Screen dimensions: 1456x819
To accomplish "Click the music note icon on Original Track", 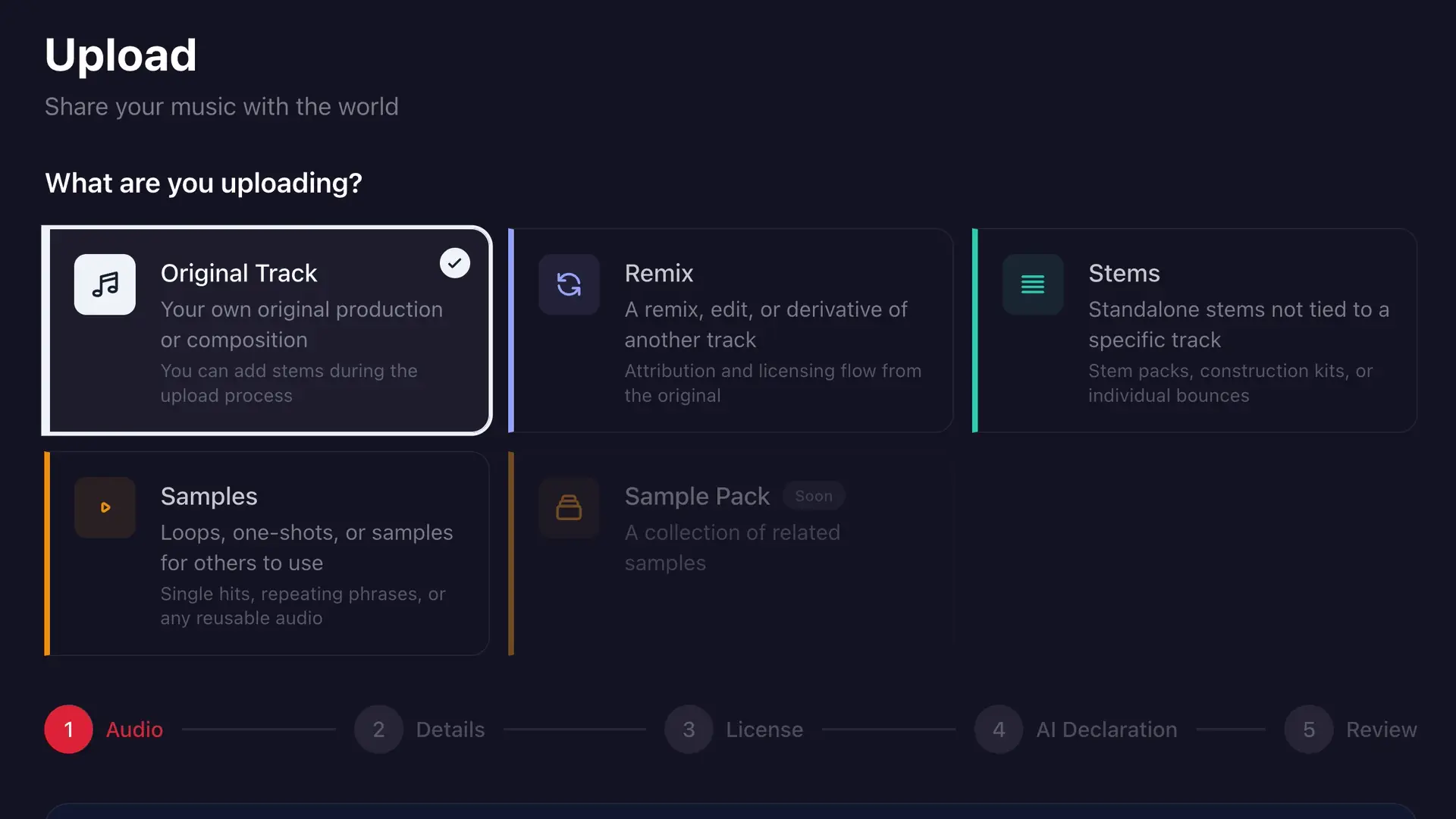I will tap(104, 284).
